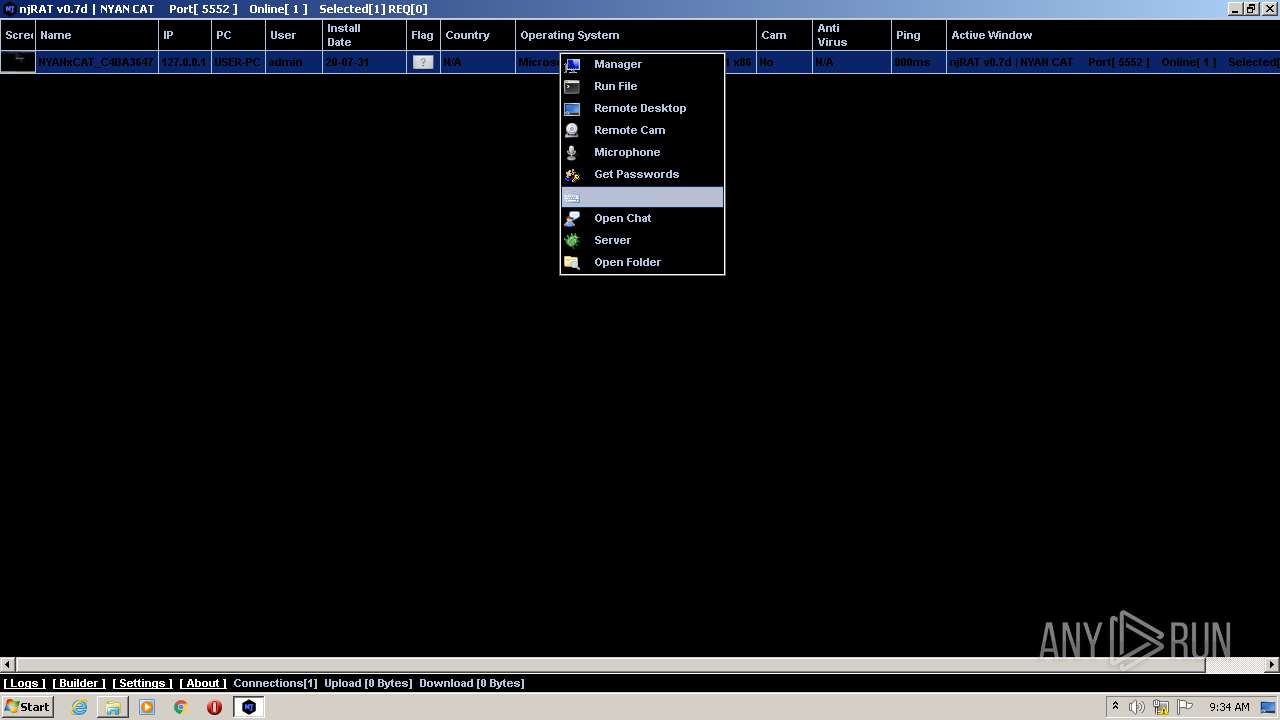
Task: Click the USER-PC cell
Action: pyautogui.click(x=238, y=62)
